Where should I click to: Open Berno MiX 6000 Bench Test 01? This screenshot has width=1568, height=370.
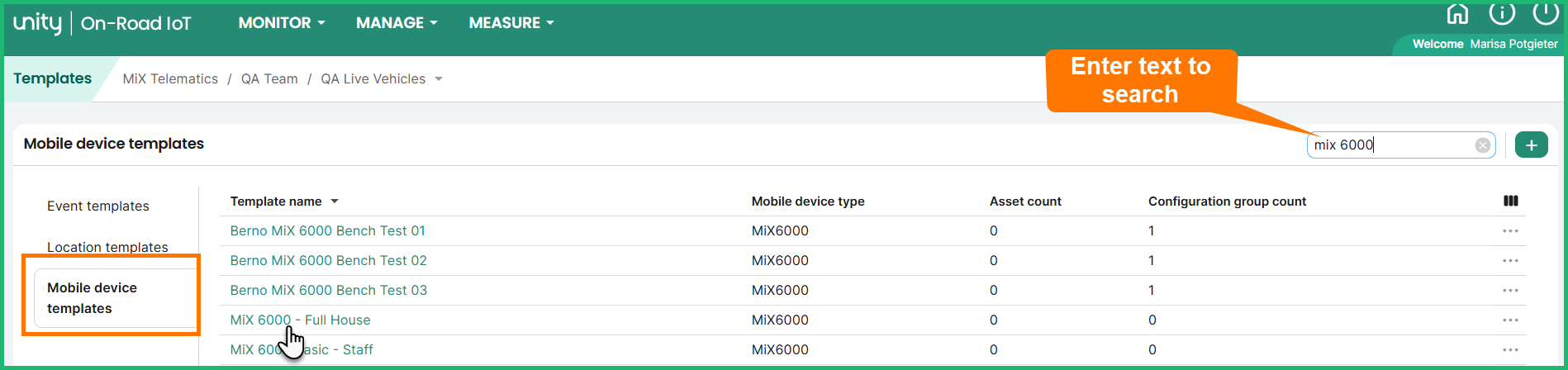pos(327,230)
